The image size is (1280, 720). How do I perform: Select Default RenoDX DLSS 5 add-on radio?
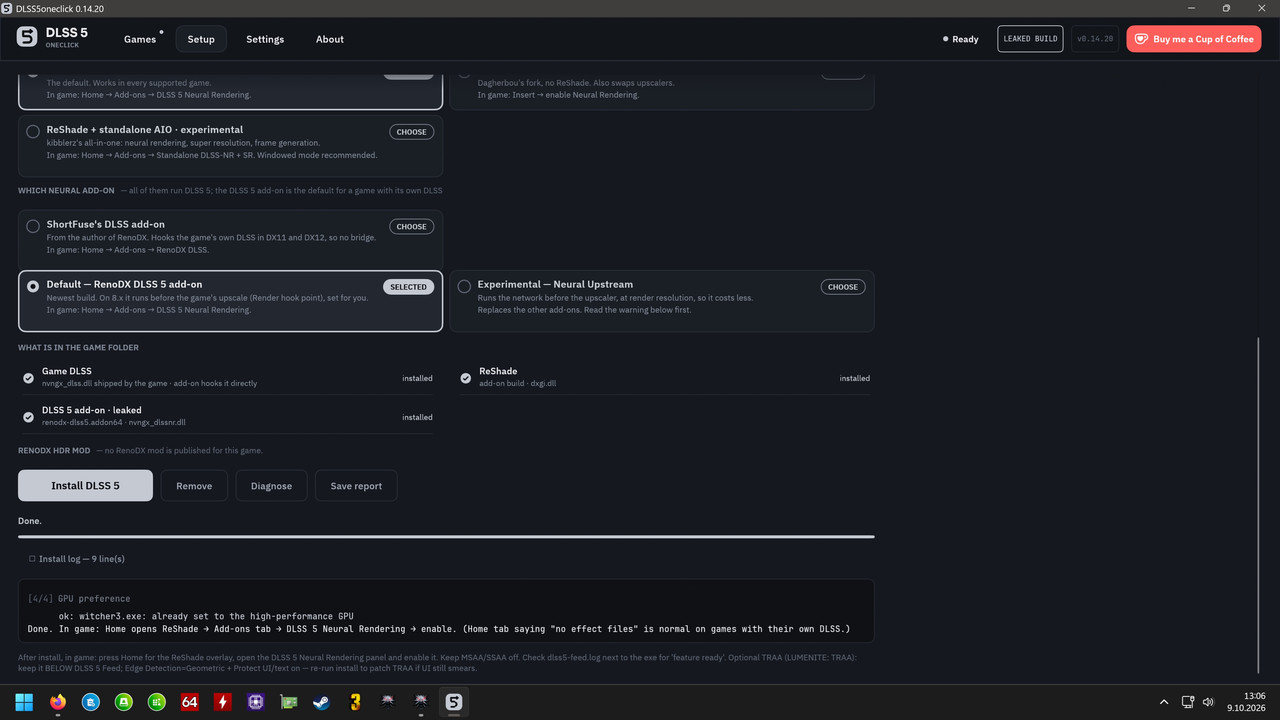[x=33, y=286]
